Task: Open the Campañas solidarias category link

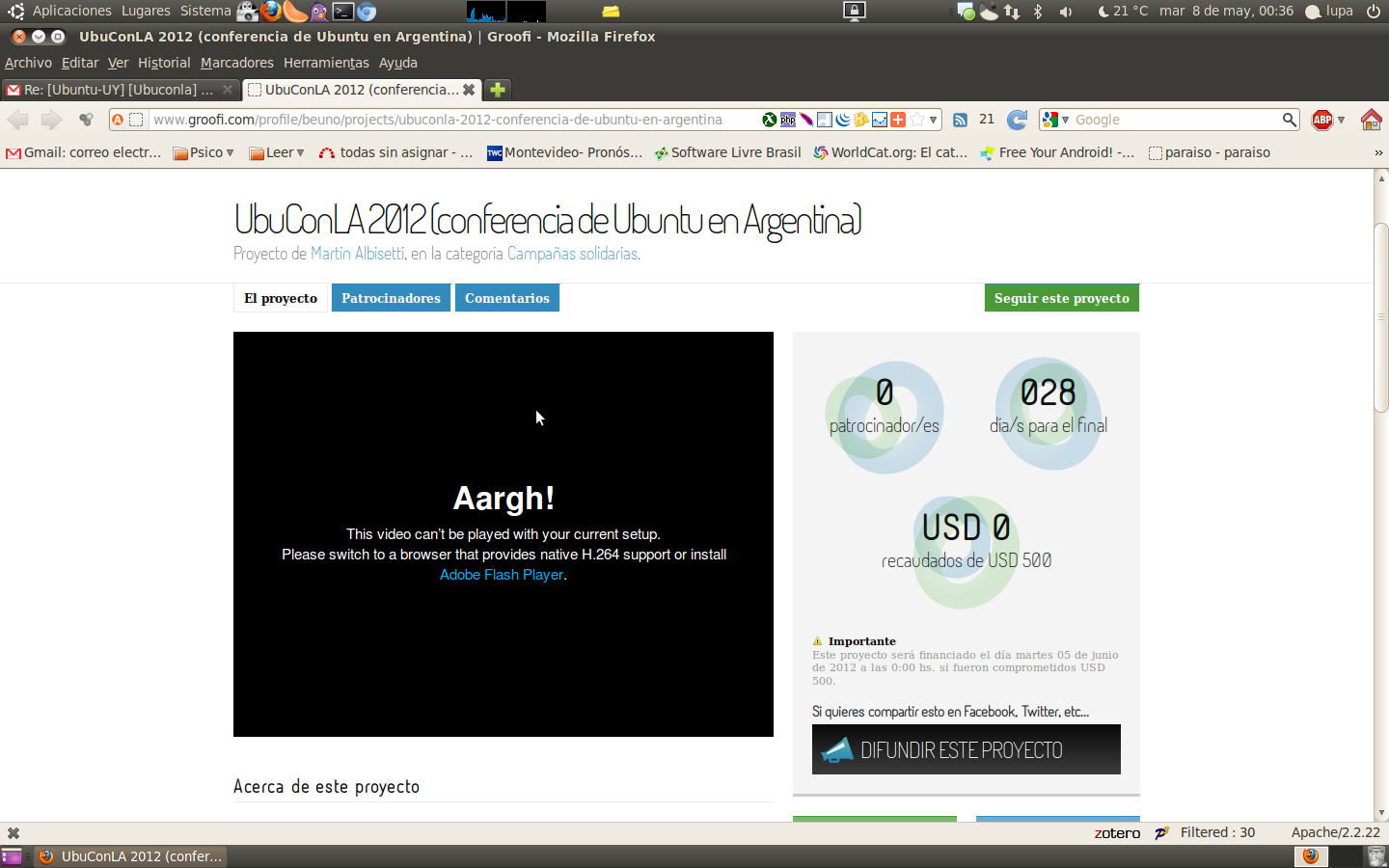Action: pos(572,254)
